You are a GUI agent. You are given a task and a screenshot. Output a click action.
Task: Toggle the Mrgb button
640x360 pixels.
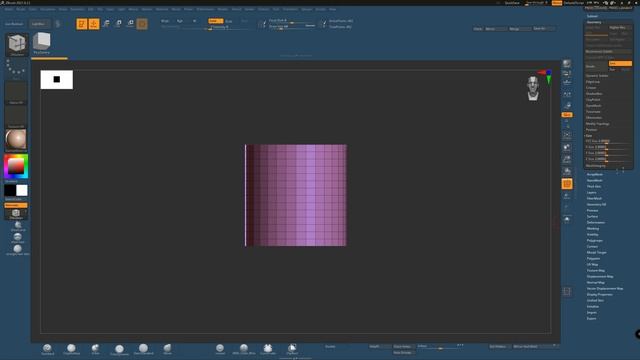point(165,21)
